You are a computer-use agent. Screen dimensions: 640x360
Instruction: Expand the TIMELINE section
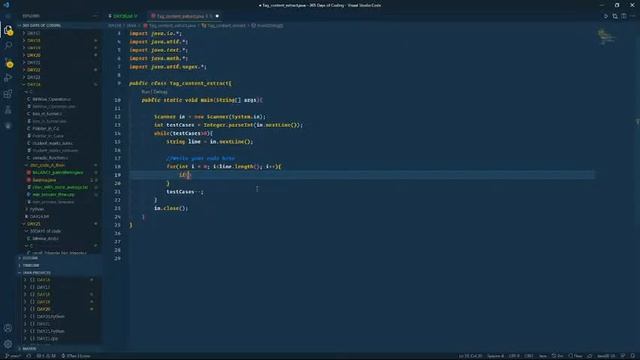tap(59, 265)
